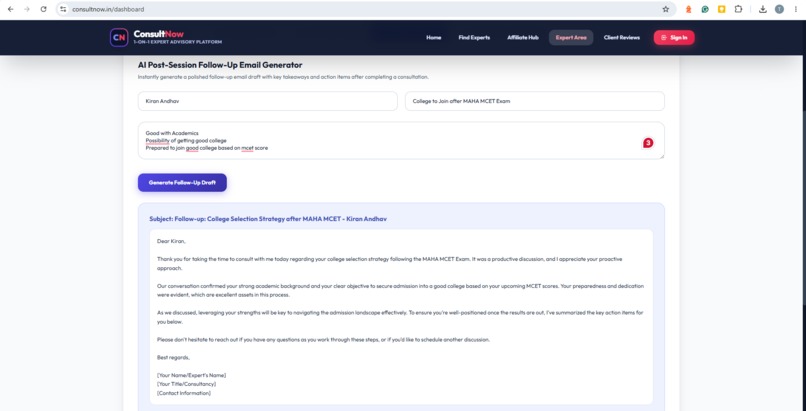The width and height of the screenshot is (806, 411).
Task: Click '[Contact Information]' placeholder
Action: tap(184, 393)
